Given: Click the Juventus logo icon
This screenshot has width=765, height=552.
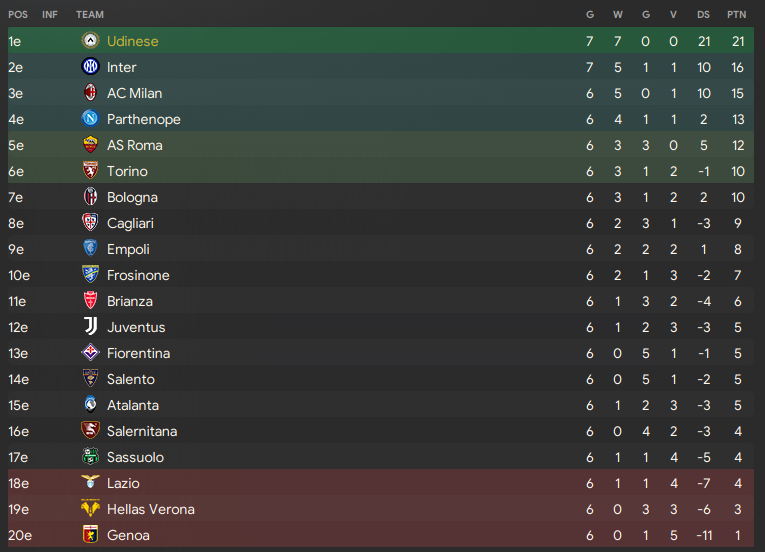Looking at the screenshot, I should coord(90,327).
